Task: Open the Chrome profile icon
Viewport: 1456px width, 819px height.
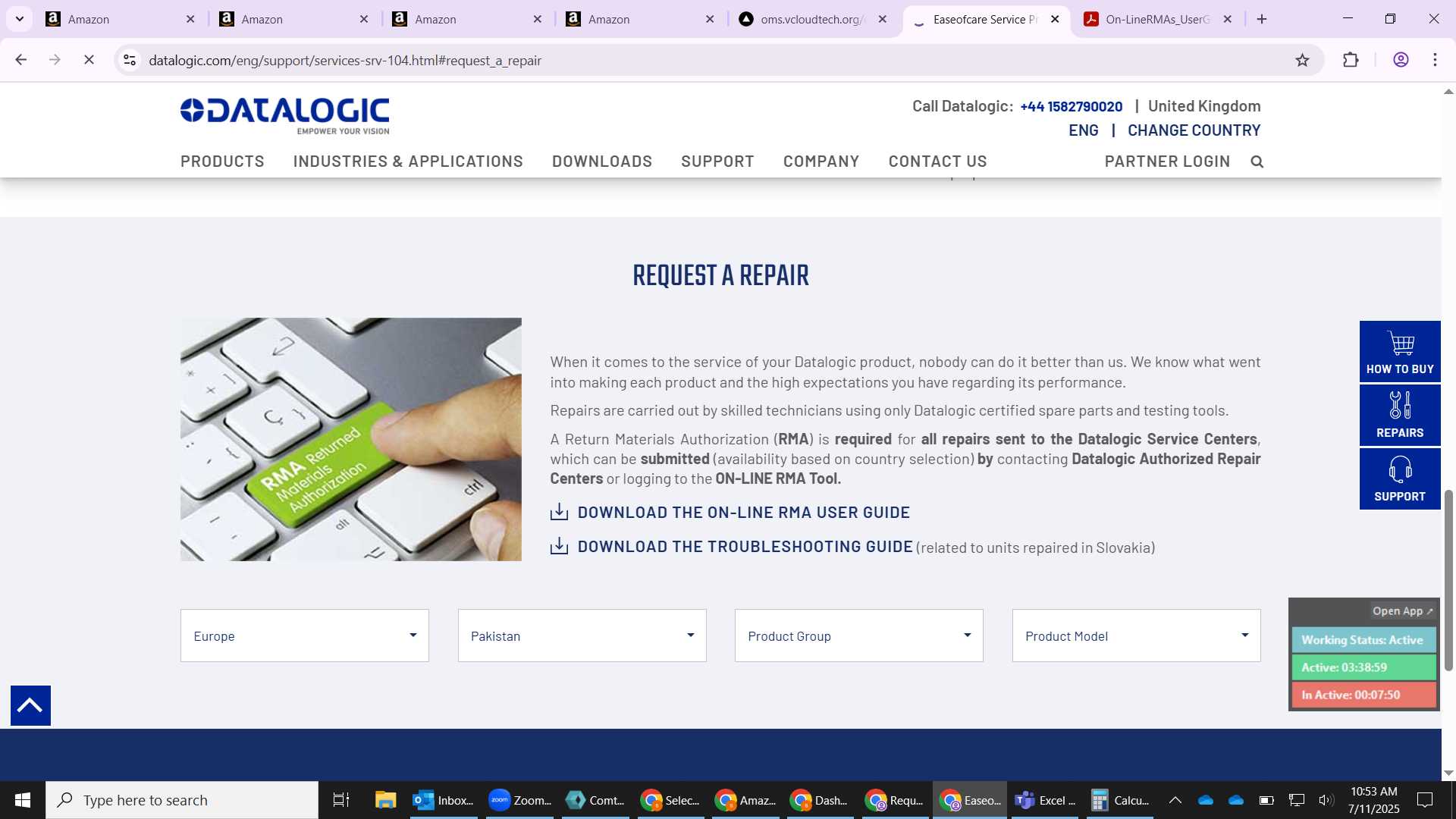Action: [1401, 60]
